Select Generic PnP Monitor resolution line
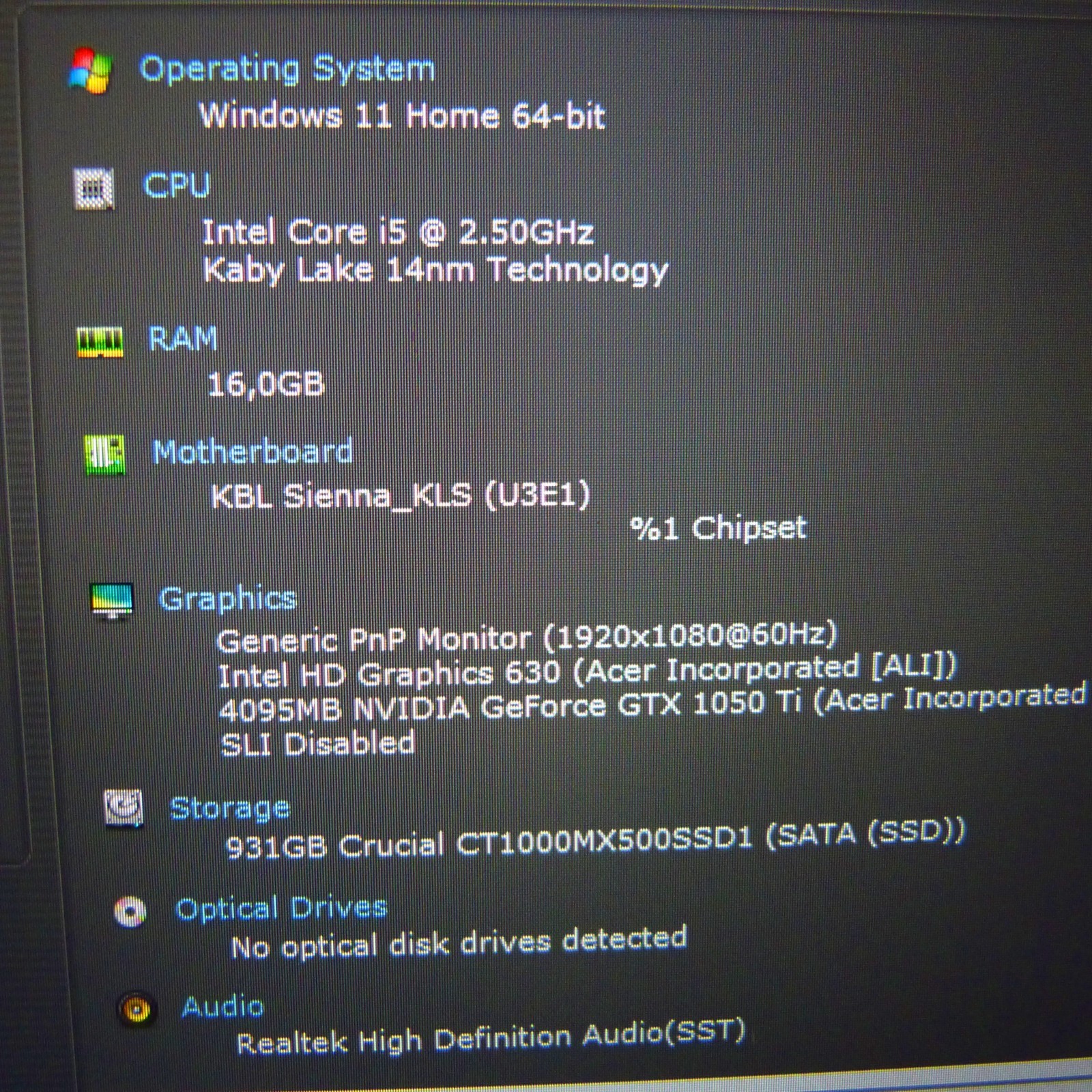This screenshot has height=1092, width=1092. coord(526,638)
